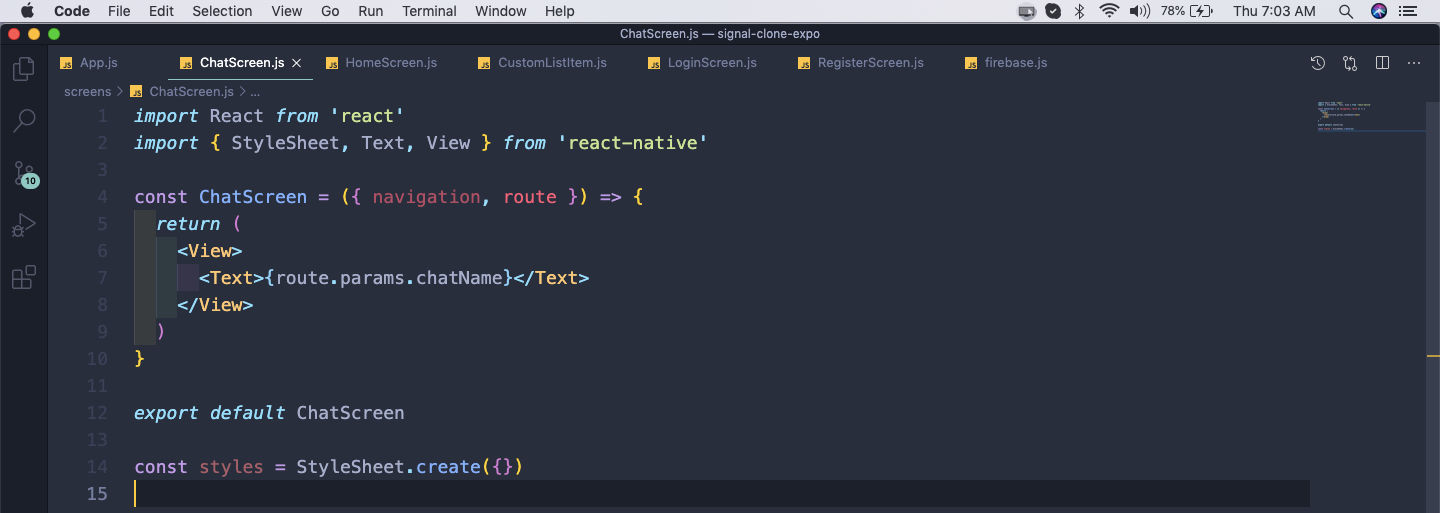This screenshot has width=1440, height=513.
Task: Click the screens breadcrumb folder
Action: click(88, 91)
